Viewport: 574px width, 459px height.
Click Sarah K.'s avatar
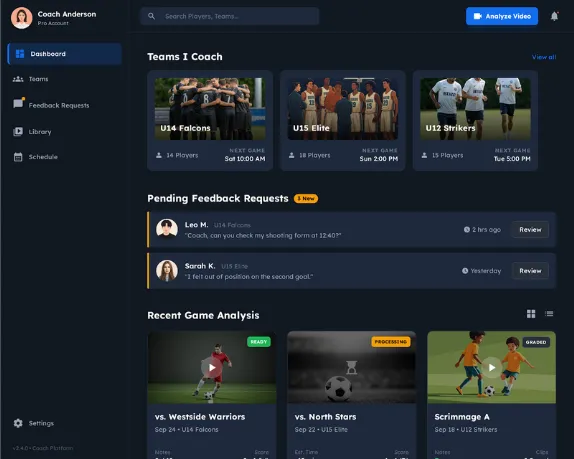167,271
